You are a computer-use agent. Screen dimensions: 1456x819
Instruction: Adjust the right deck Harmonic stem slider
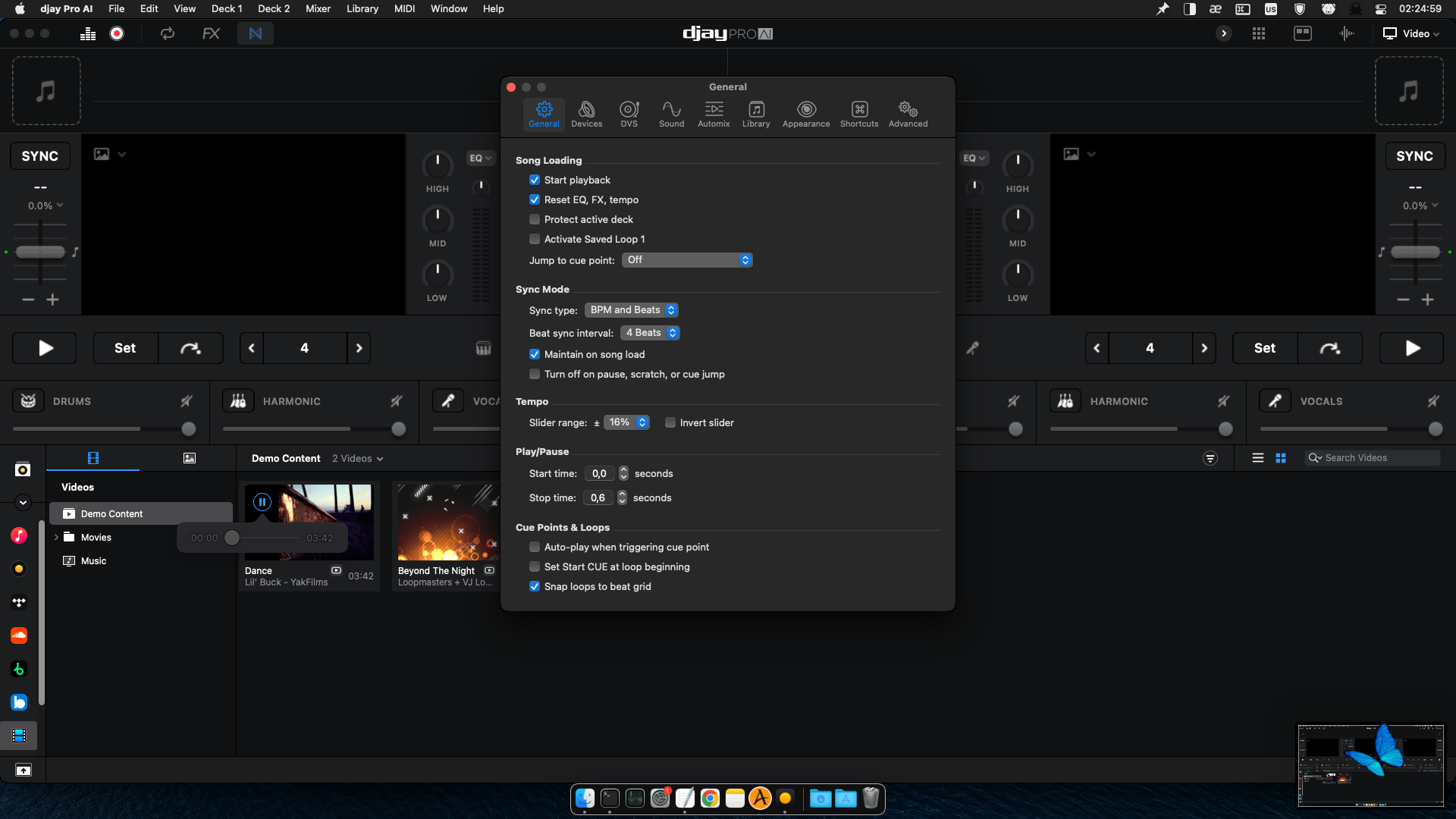point(1225,428)
